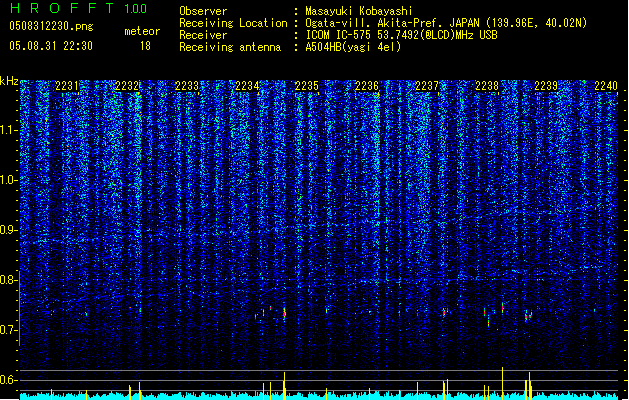
Task: Click the 2234 time marker
Action: tap(247, 86)
